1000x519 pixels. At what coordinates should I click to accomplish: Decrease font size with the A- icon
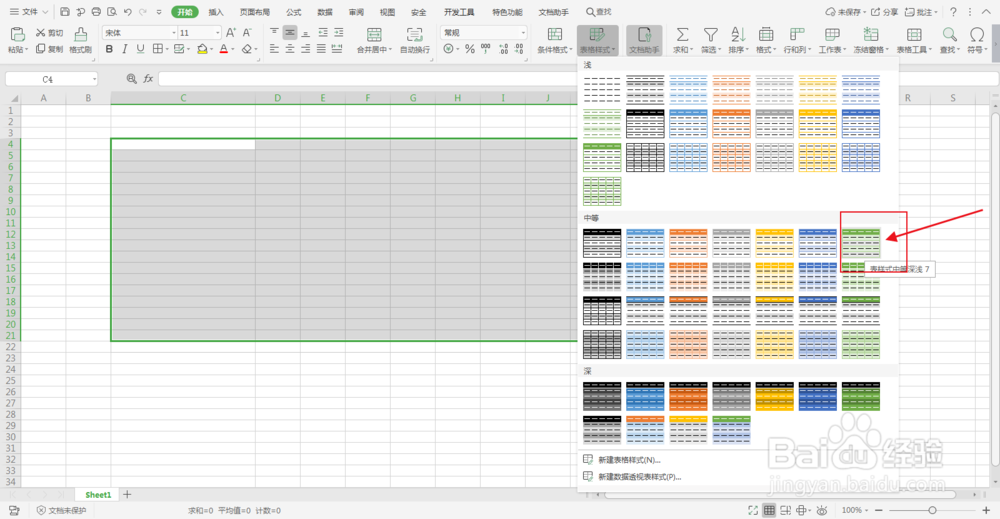pos(247,33)
